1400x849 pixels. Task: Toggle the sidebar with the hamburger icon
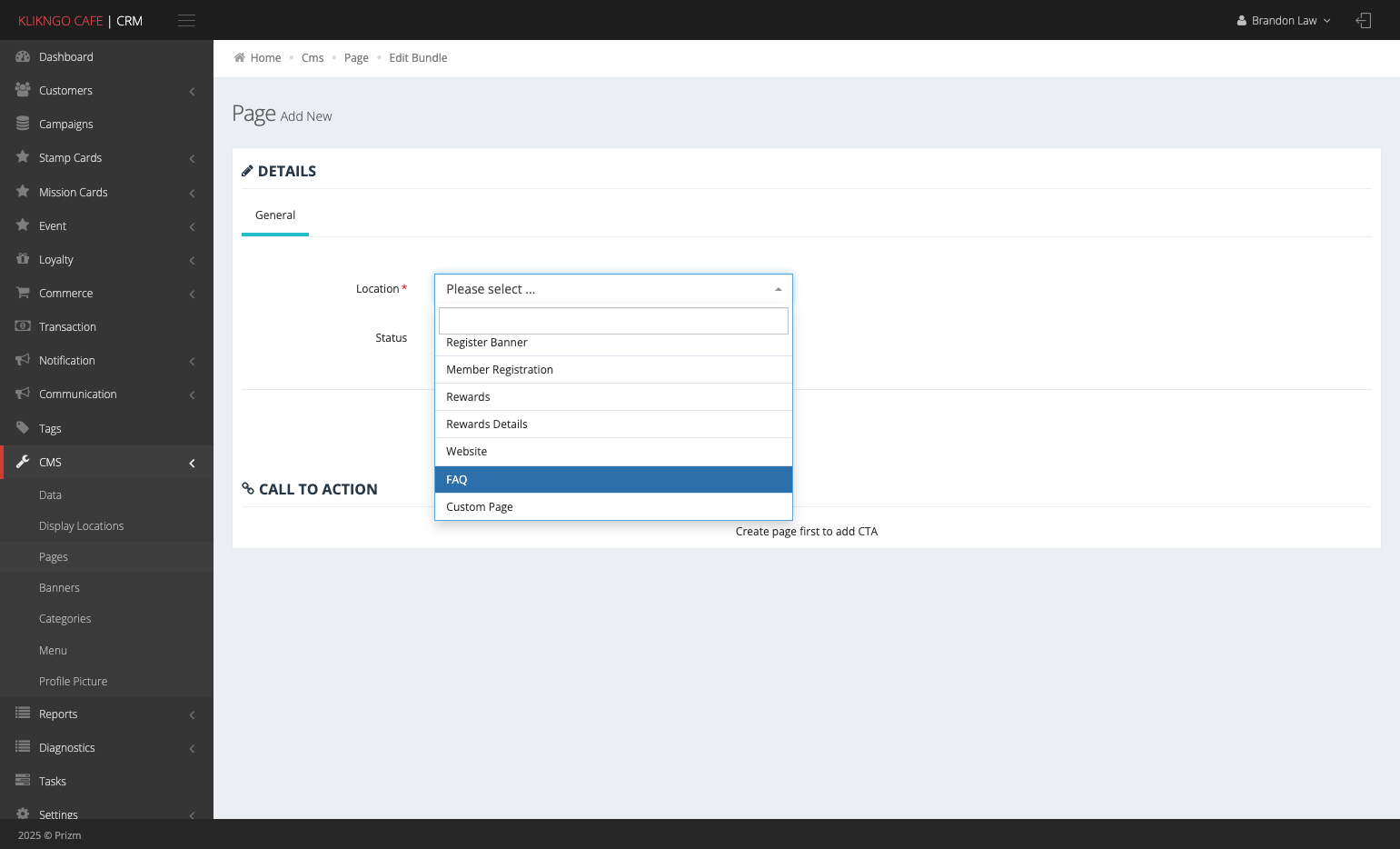point(186,20)
